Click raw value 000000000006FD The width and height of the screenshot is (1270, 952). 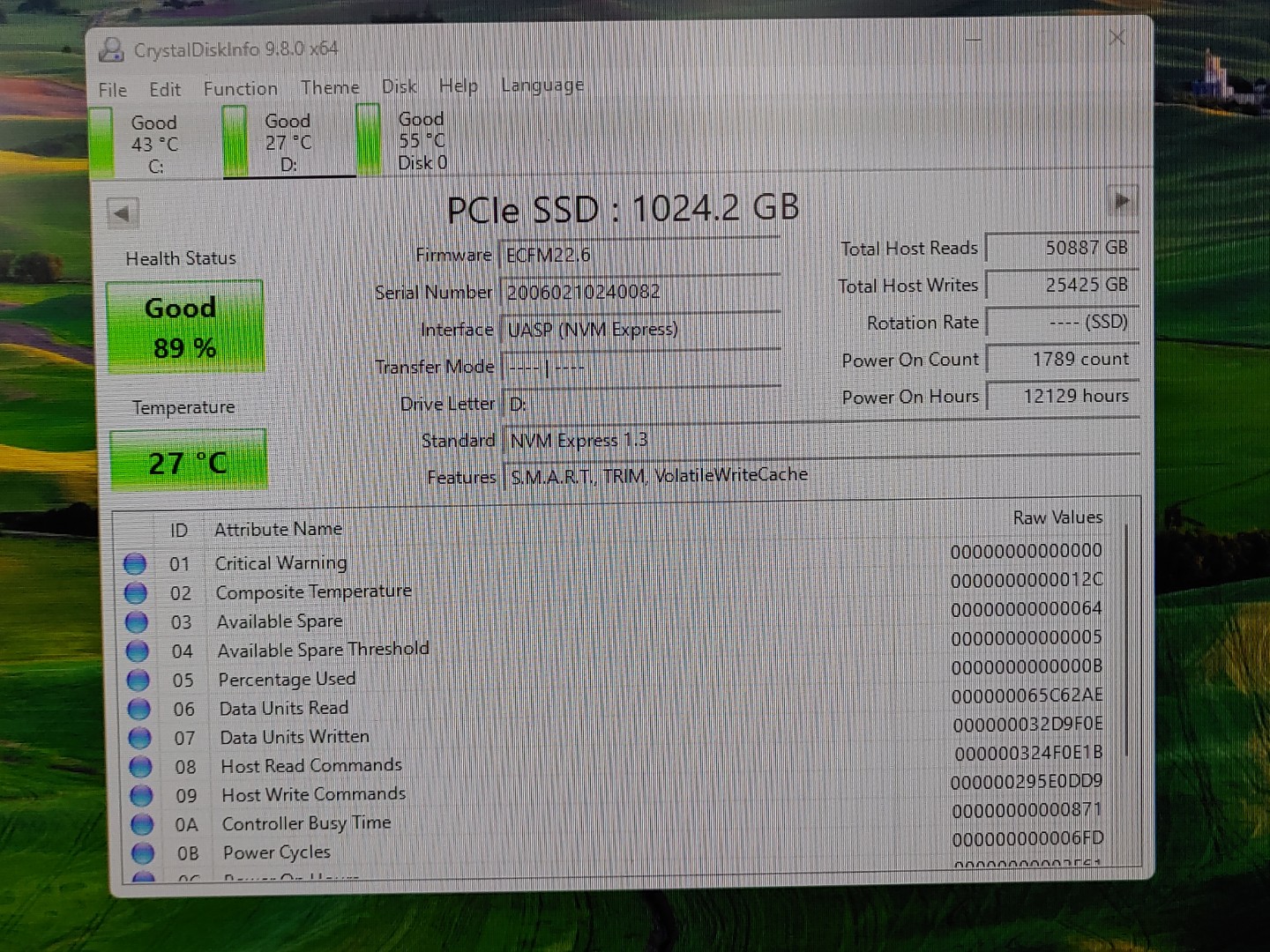[1027, 838]
